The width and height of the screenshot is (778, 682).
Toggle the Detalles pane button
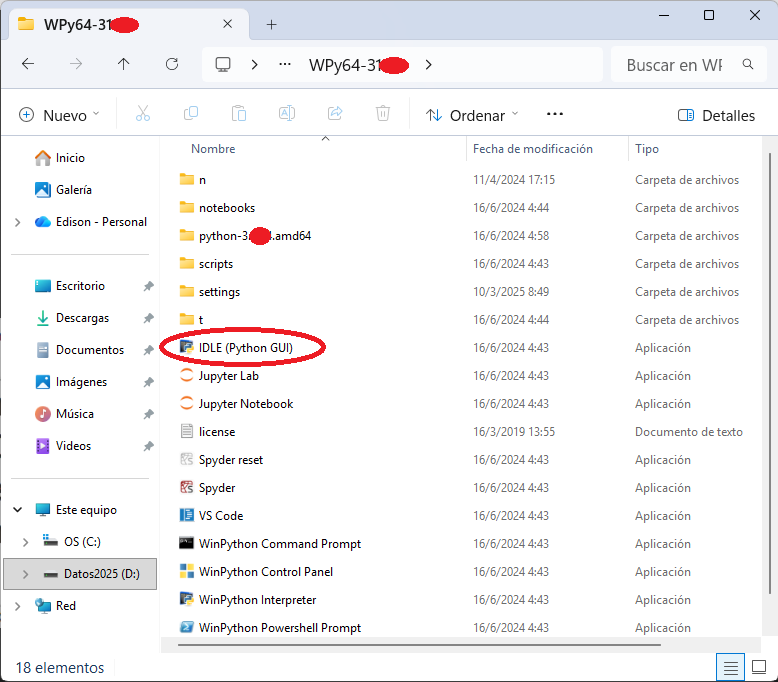click(x=716, y=115)
